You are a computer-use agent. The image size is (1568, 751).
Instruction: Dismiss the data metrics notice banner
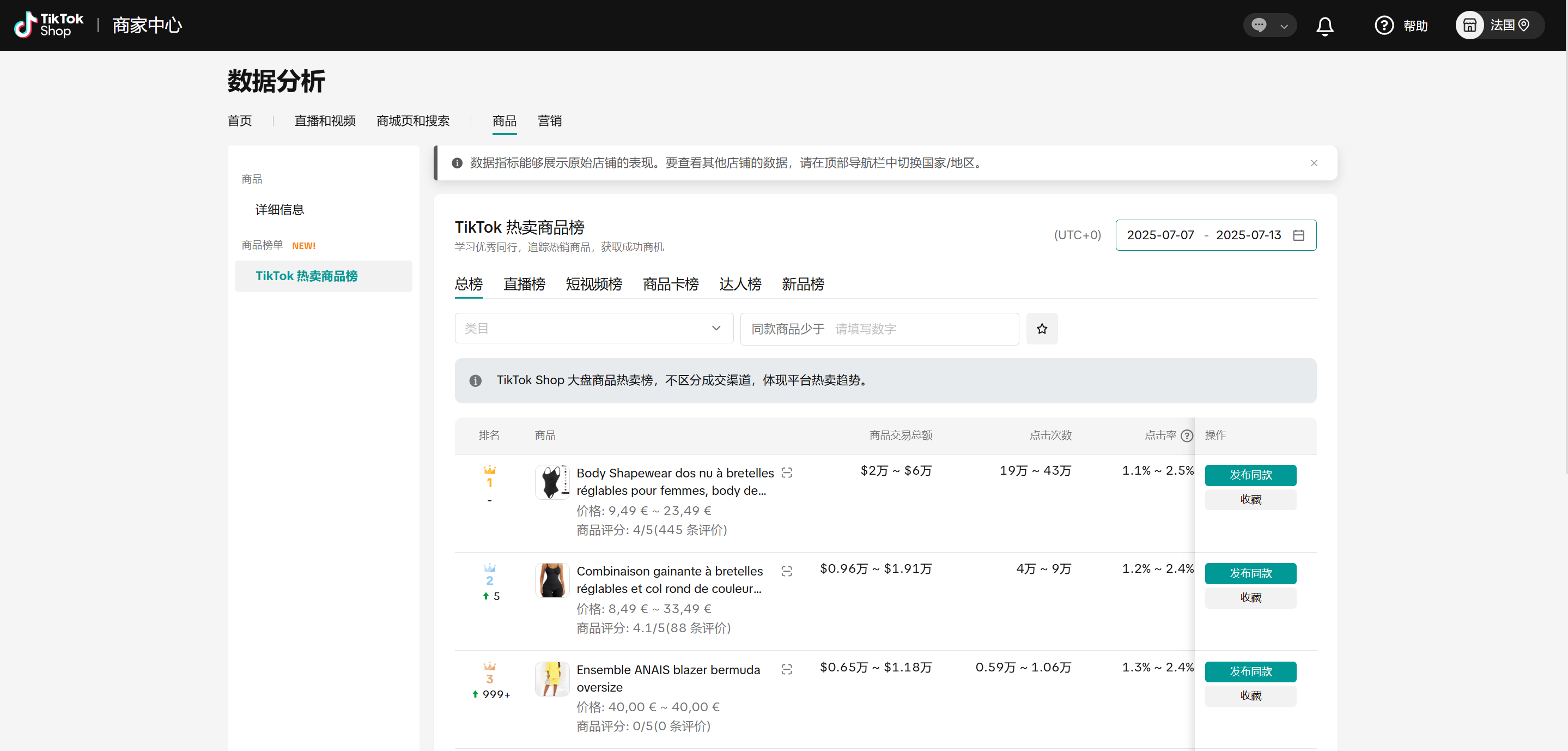point(1314,163)
